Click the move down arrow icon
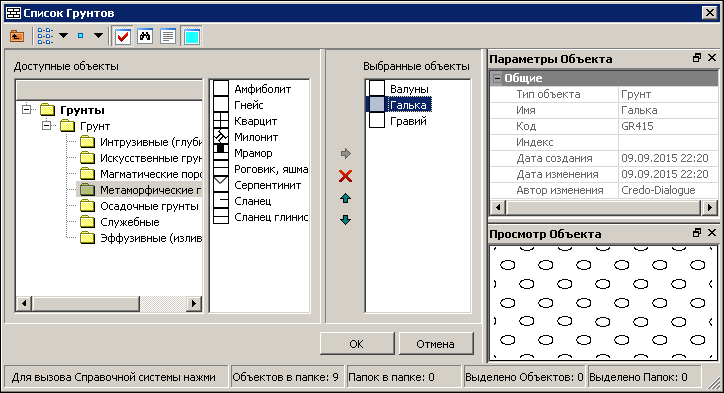This screenshot has height=393, width=724. (345, 220)
